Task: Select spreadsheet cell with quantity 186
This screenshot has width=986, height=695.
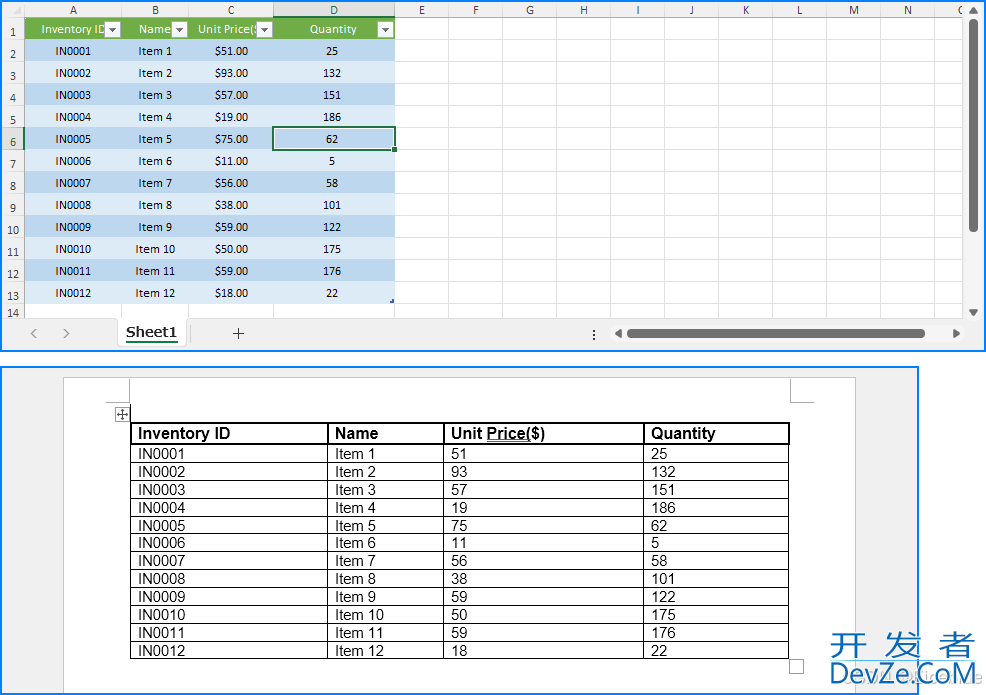Action: coord(334,117)
